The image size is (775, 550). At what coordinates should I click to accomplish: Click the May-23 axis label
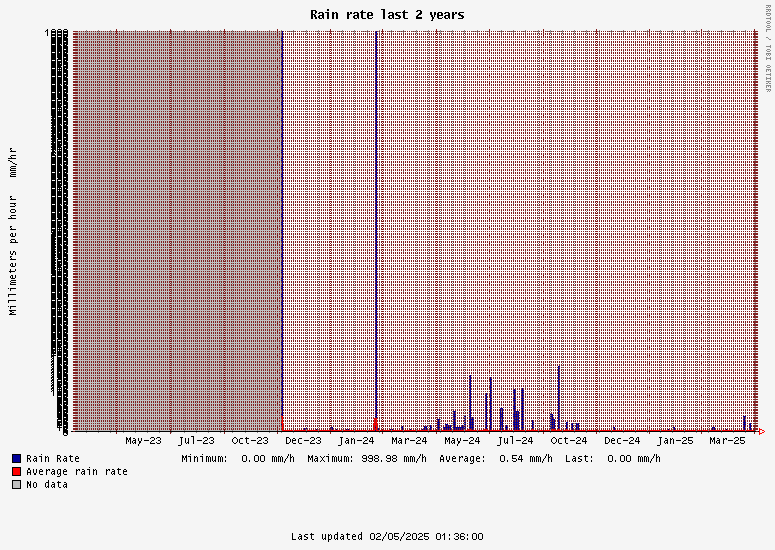tap(143, 440)
